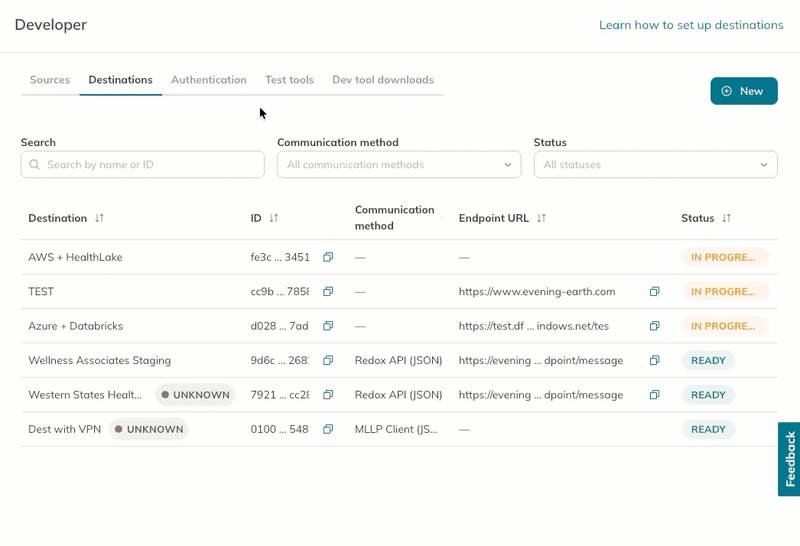The width and height of the screenshot is (800, 546).
Task: Copy the evening-earth.com endpoint URL
Action: tap(655, 291)
